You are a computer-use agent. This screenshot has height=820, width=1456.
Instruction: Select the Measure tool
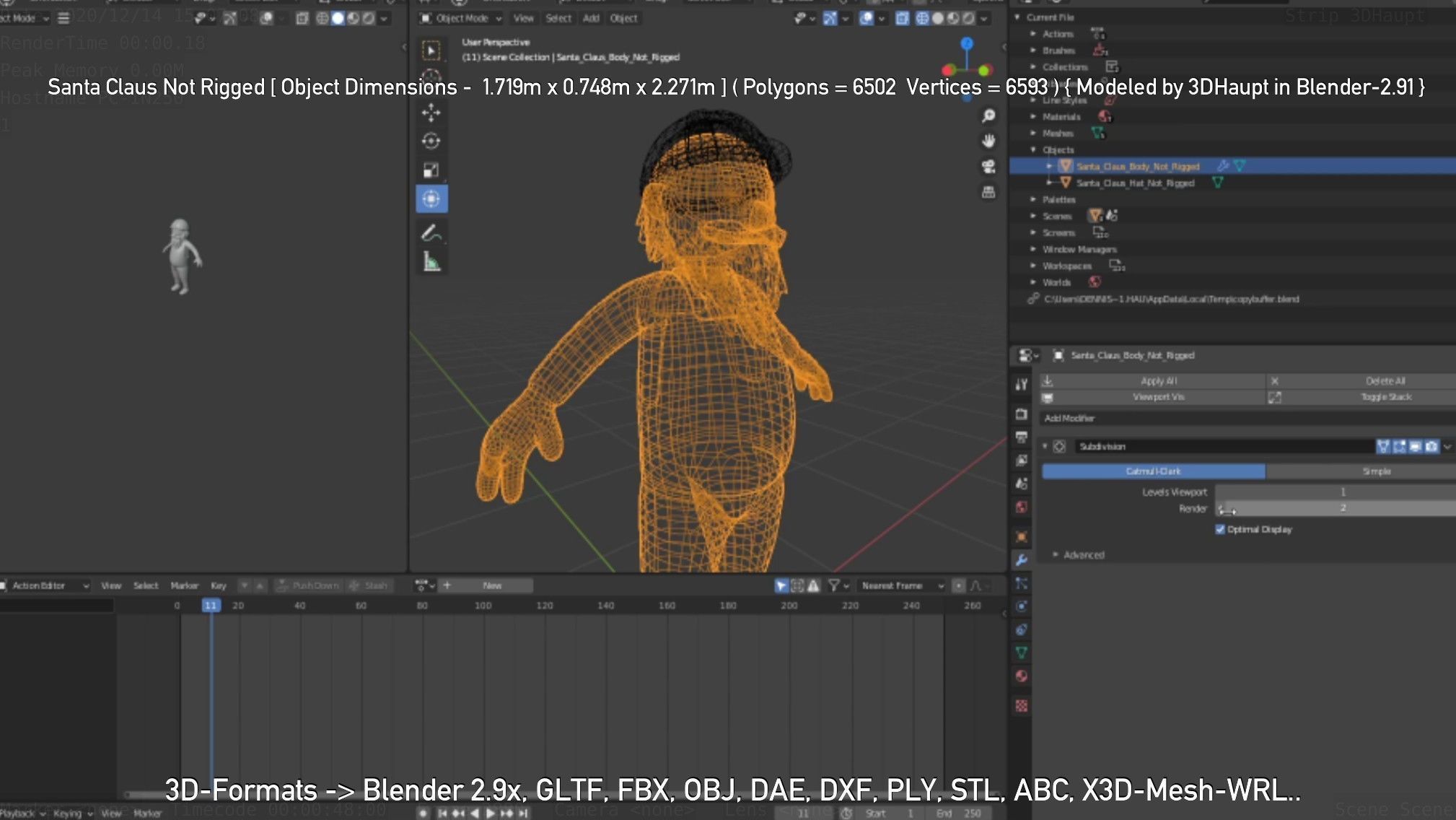point(431,262)
